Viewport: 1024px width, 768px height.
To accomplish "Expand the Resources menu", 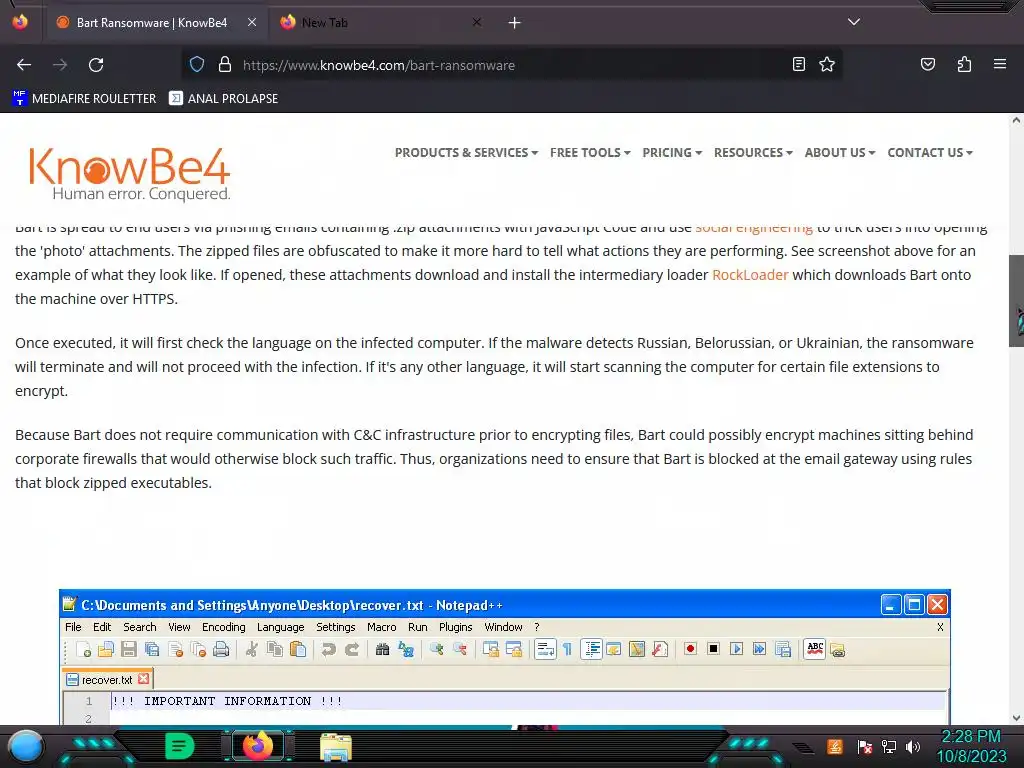I will pyautogui.click(x=753, y=152).
